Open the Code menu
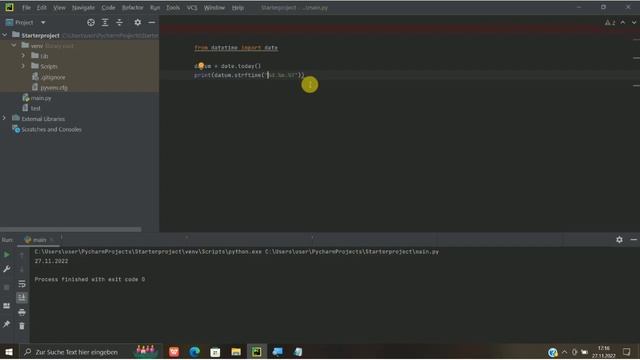 coord(108,8)
